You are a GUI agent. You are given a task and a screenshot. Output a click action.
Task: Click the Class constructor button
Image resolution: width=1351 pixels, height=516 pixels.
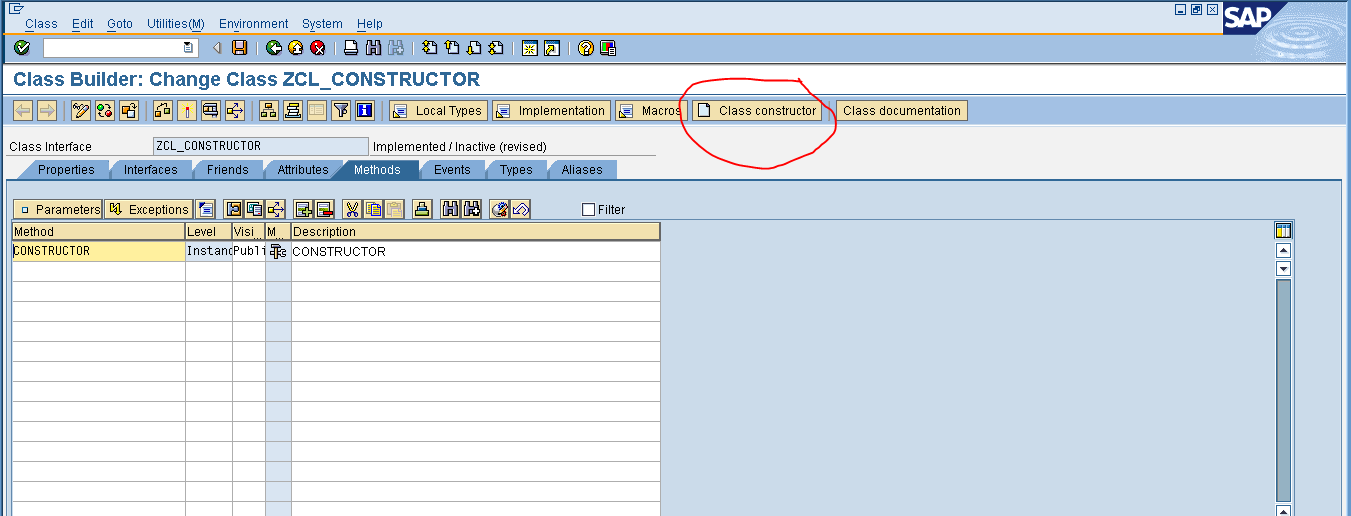(757, 111)
